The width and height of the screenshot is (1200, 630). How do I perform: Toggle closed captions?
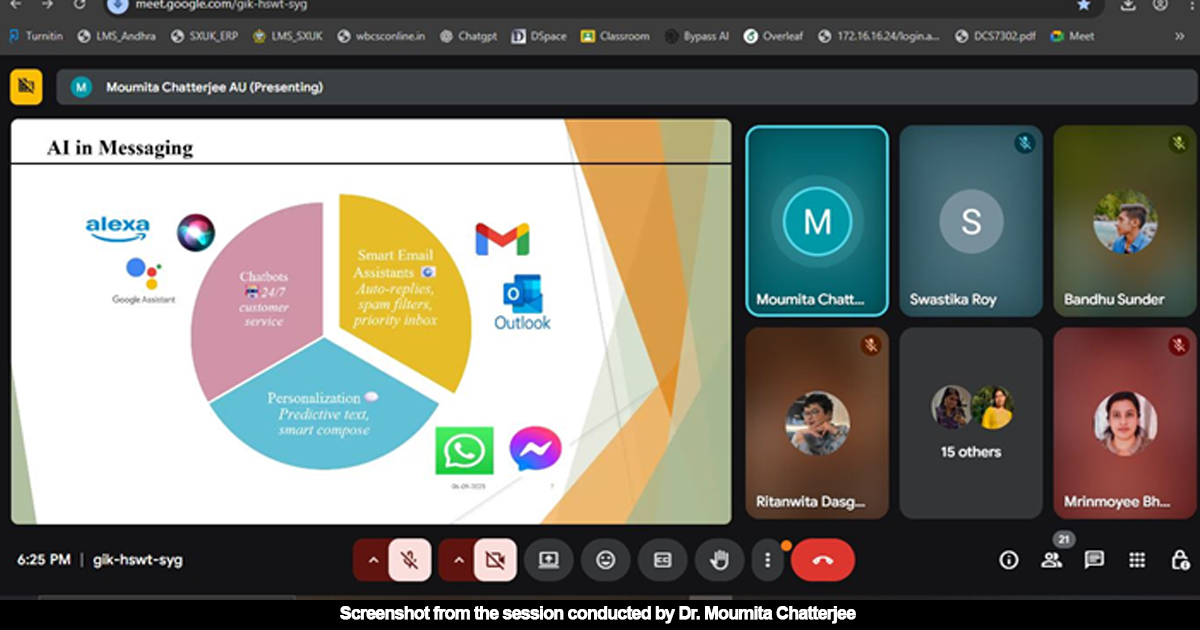[x=662, y=560]
